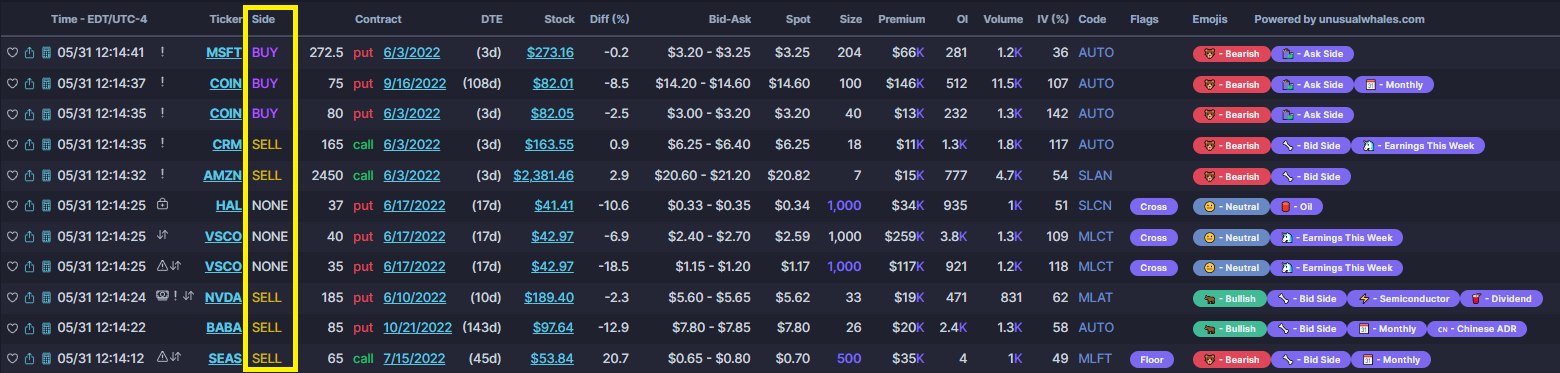The image size is (1560, 373).
Task: Open the calculator for the SEAS row
Action: pos(46,359)
